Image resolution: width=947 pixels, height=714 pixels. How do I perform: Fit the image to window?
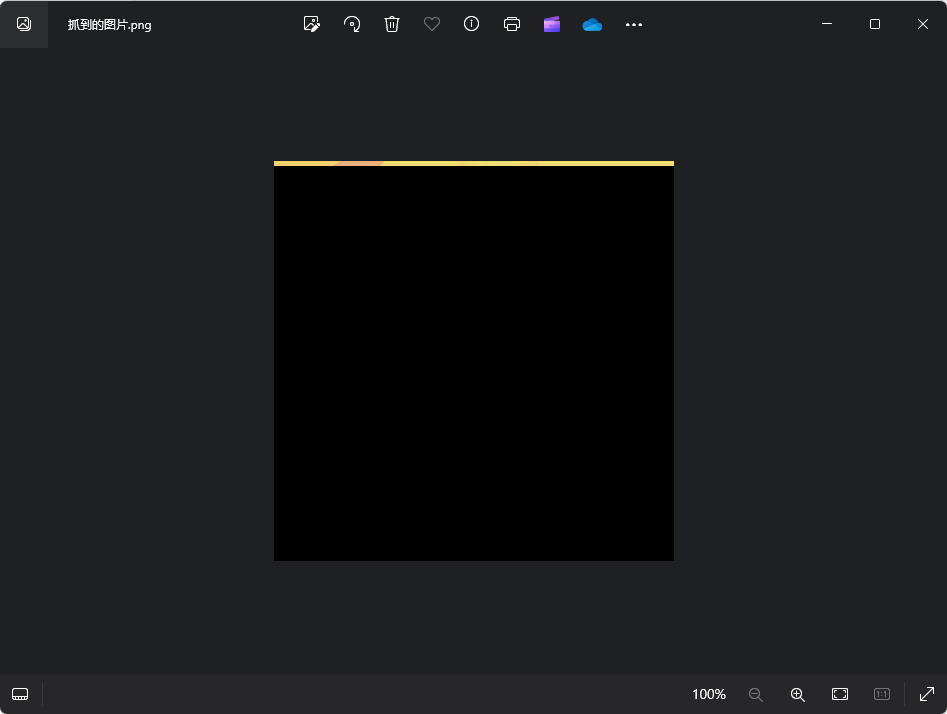[840, 694]
